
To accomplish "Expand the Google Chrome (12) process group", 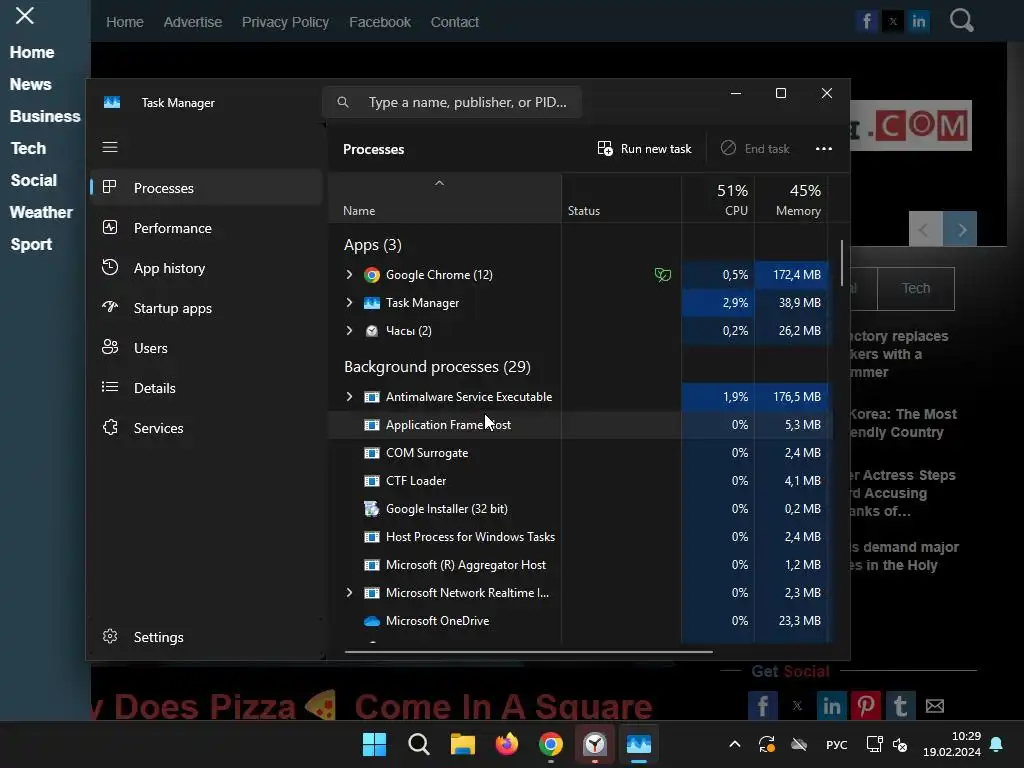I will [x=349, y=274].
